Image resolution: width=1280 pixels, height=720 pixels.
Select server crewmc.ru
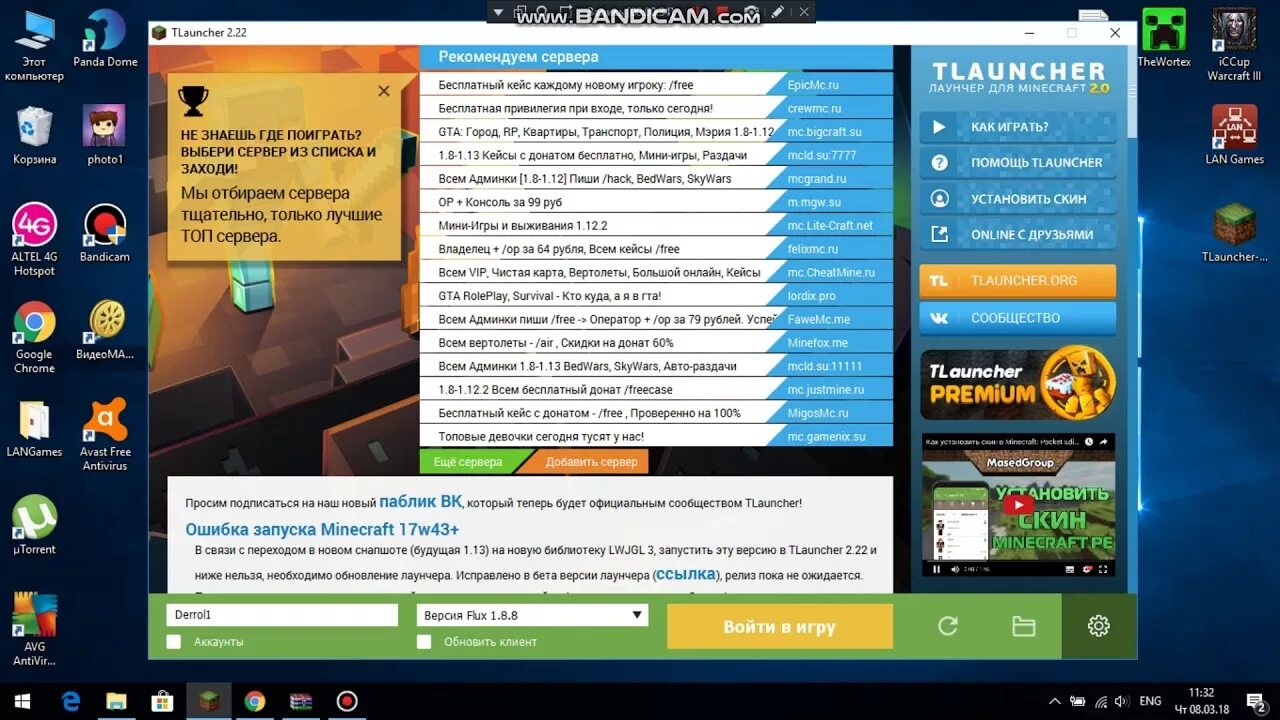[x=814, y=108]
